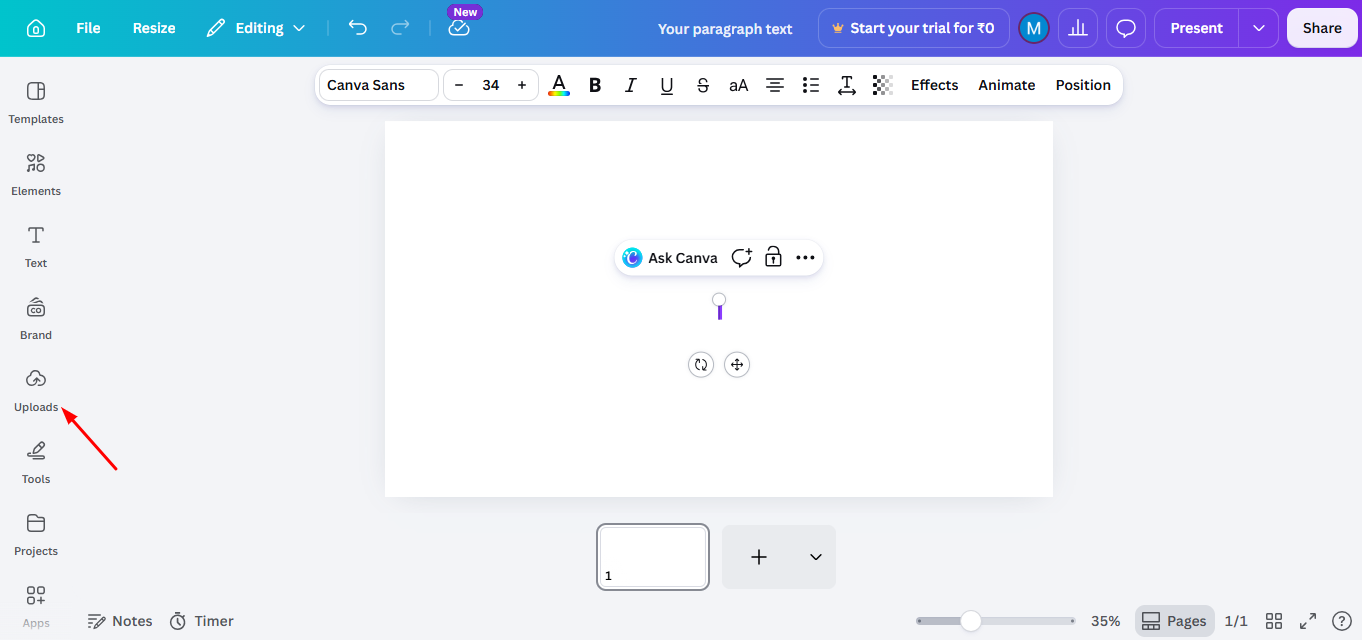Toggle strikethrough formatting
Screen dimensions: 1362x640
coord(703,85)
